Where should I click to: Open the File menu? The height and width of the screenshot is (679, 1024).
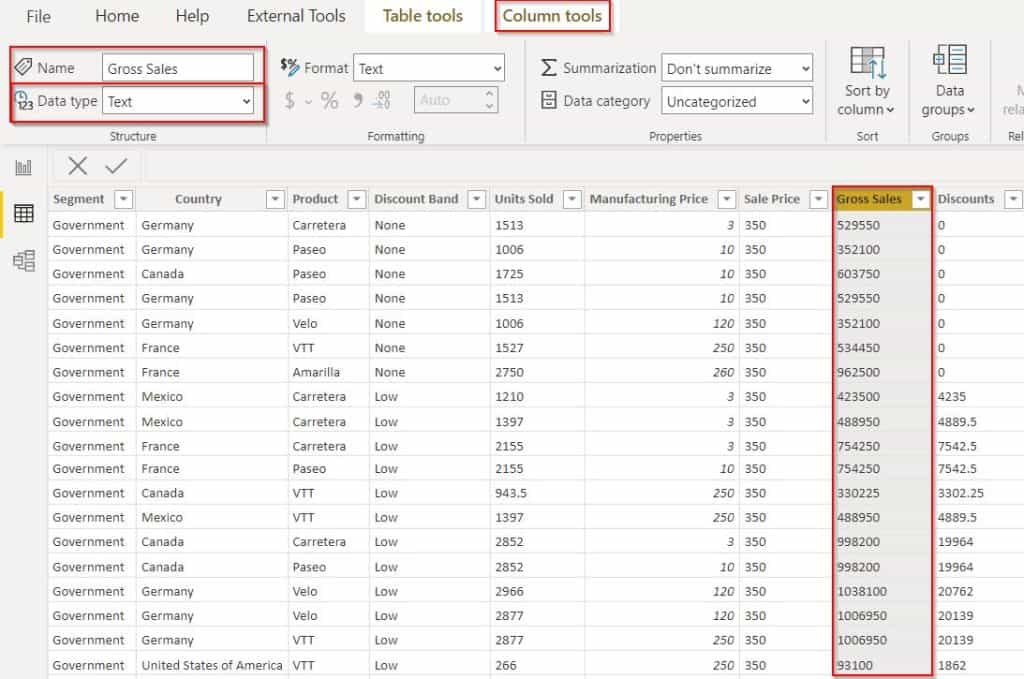coord(39,16)
